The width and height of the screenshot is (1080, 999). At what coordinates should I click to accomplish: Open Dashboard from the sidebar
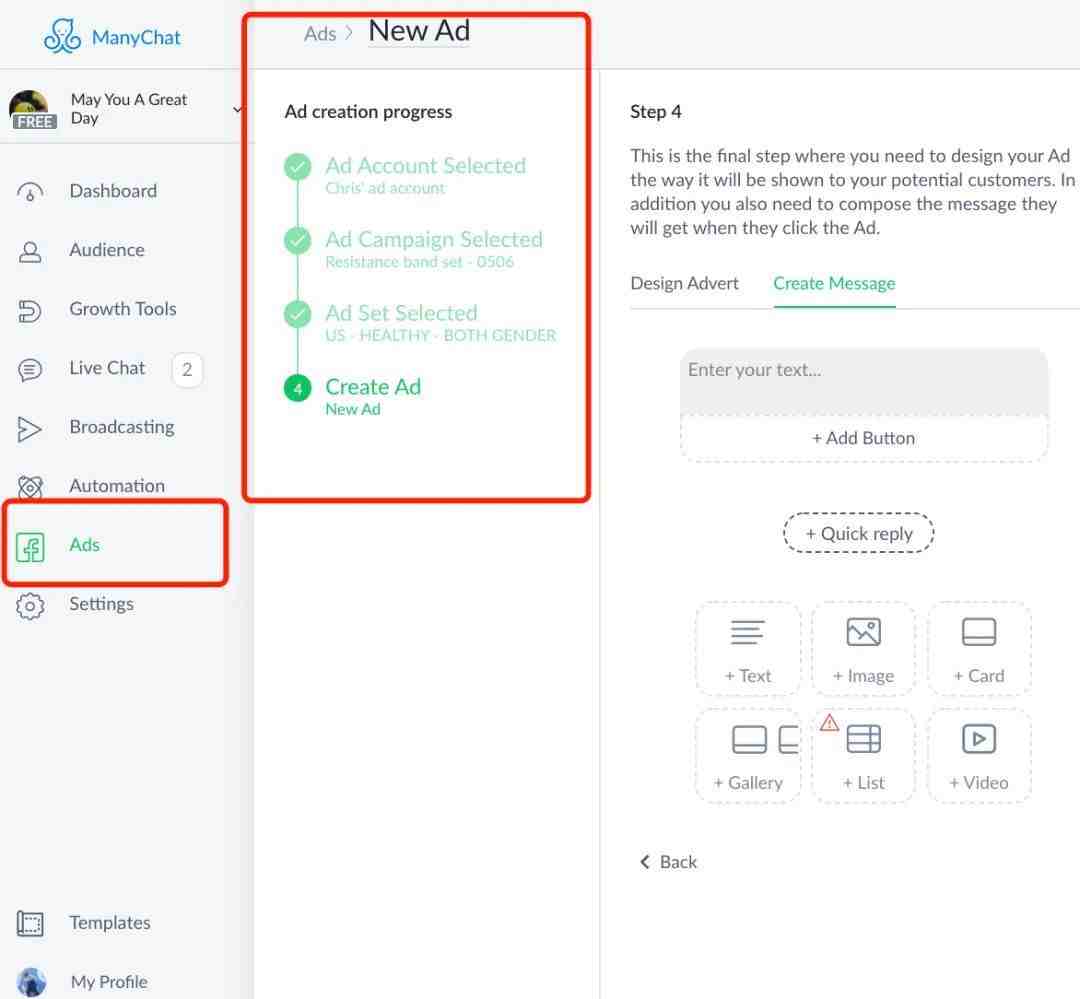(x=113, y=191)
